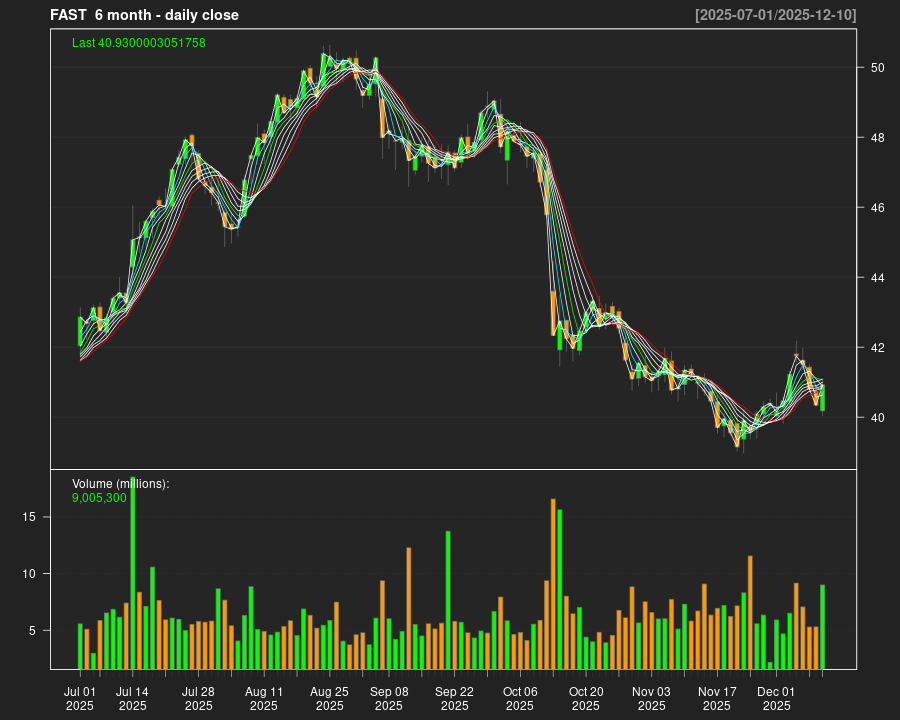Click the green 9,005,300 volume value
Viewport: 900px width, 720px height.
click(99, 497)
